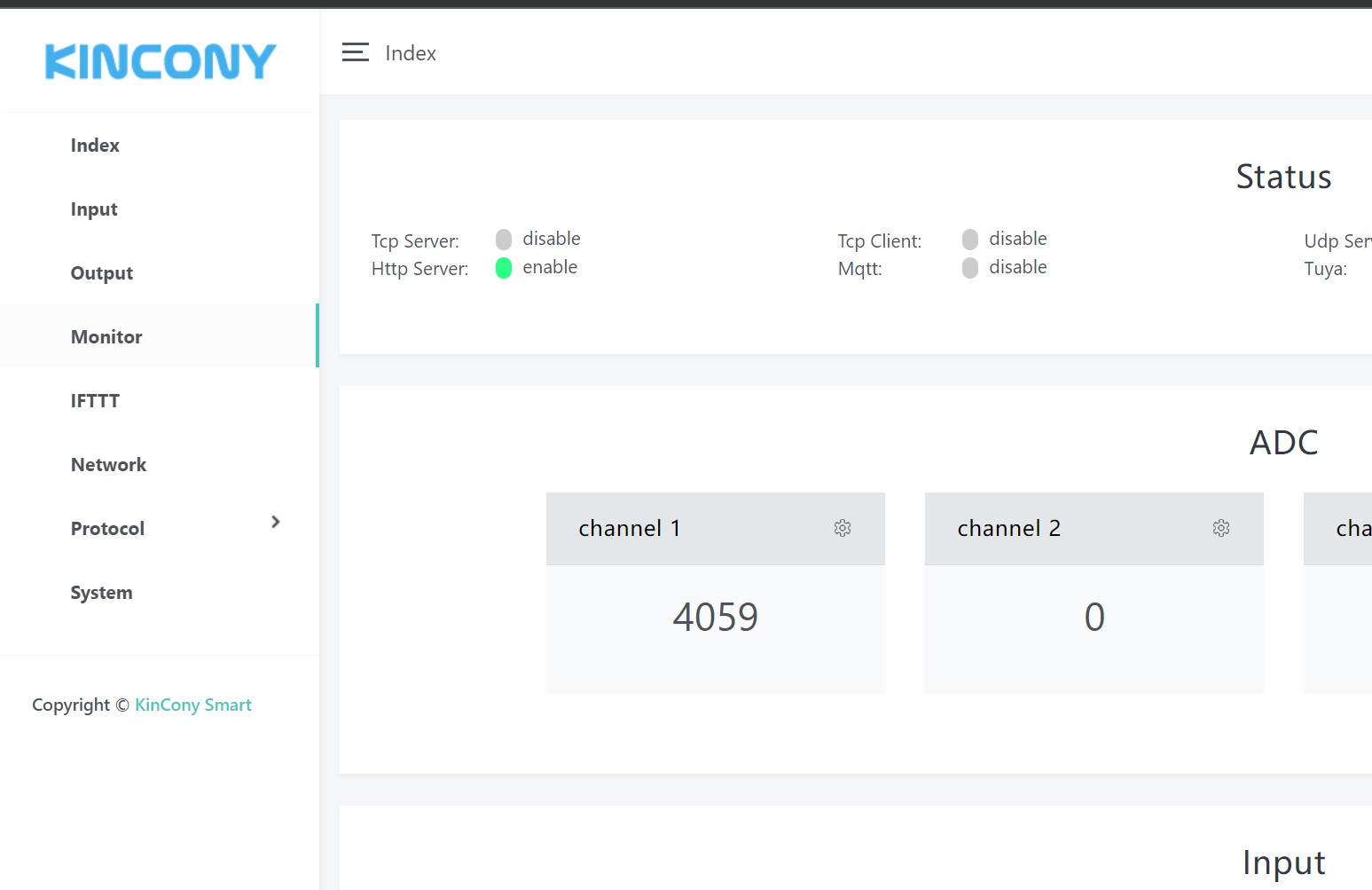
Task: Open the Index sidebar page
Action: coord(95,146)
